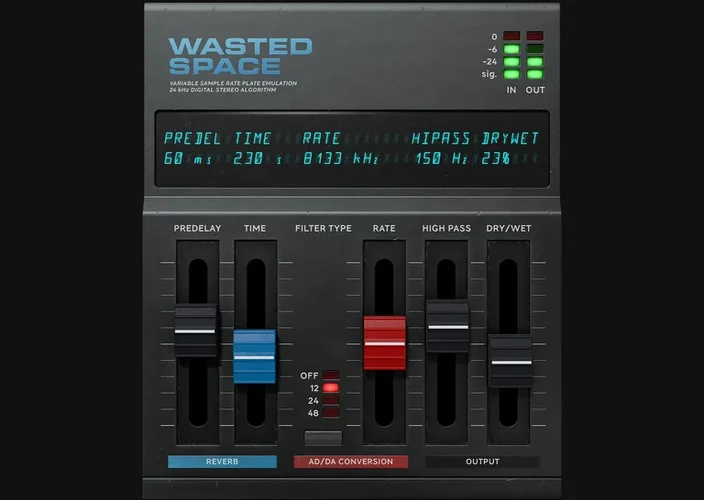This screenshot has height=500, width=704.
Task: Click the OUTPUT section label
Action: pyautogui.click(x=483, y=461)
